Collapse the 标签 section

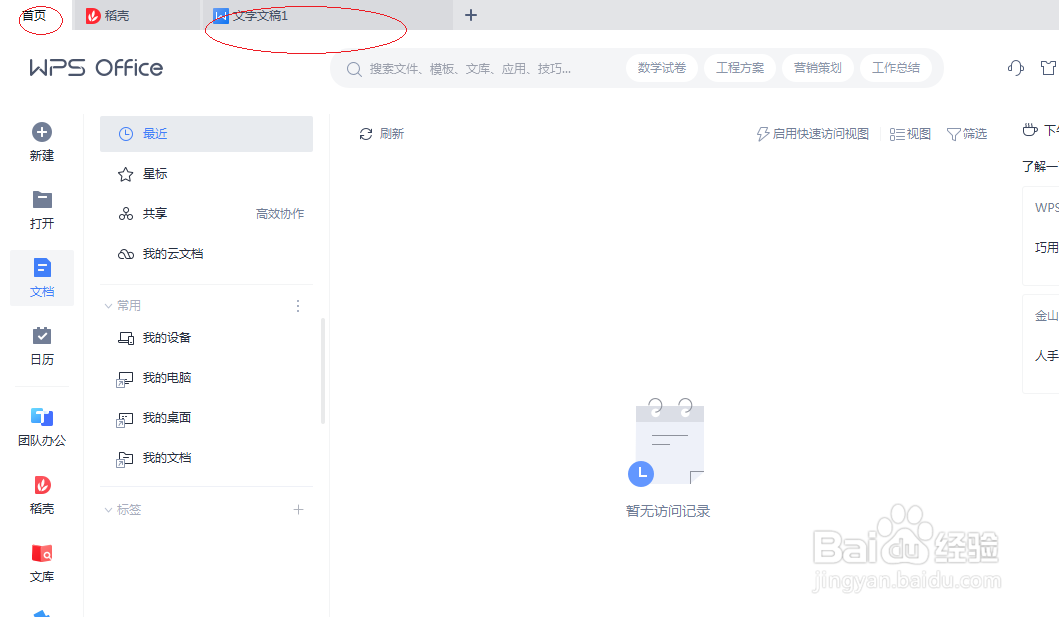tap(108, 510)
